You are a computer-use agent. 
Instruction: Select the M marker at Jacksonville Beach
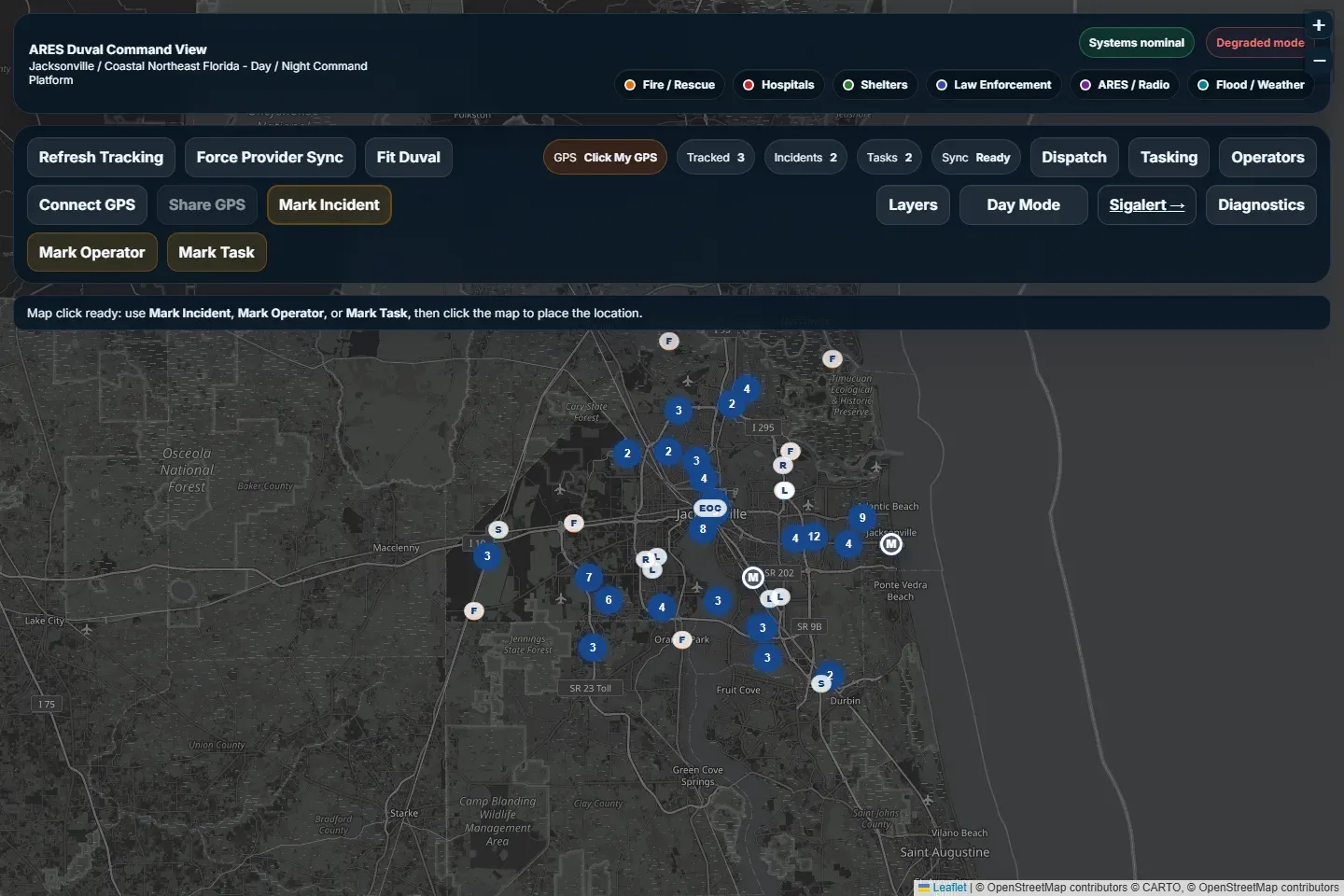(891, 544)
